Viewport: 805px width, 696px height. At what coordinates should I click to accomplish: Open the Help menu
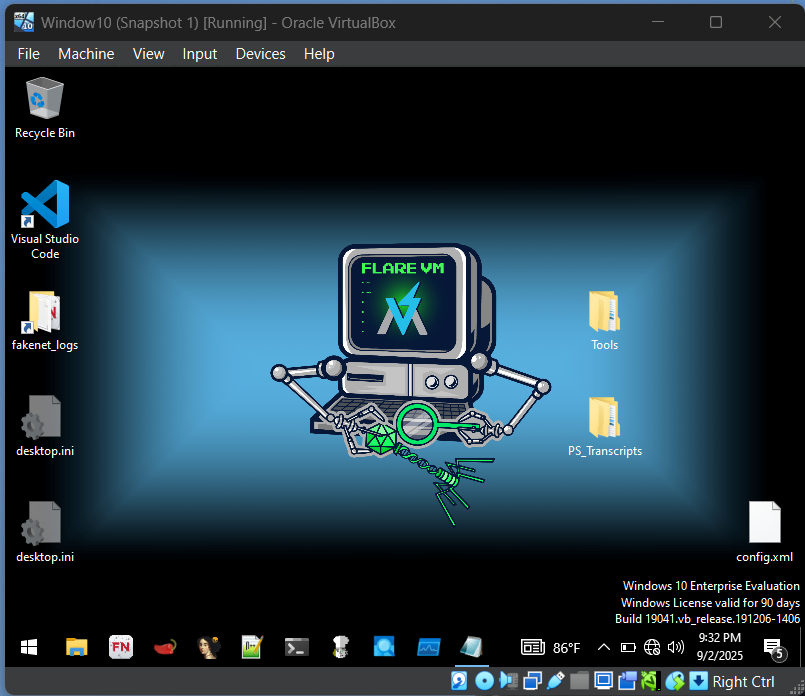319,54
